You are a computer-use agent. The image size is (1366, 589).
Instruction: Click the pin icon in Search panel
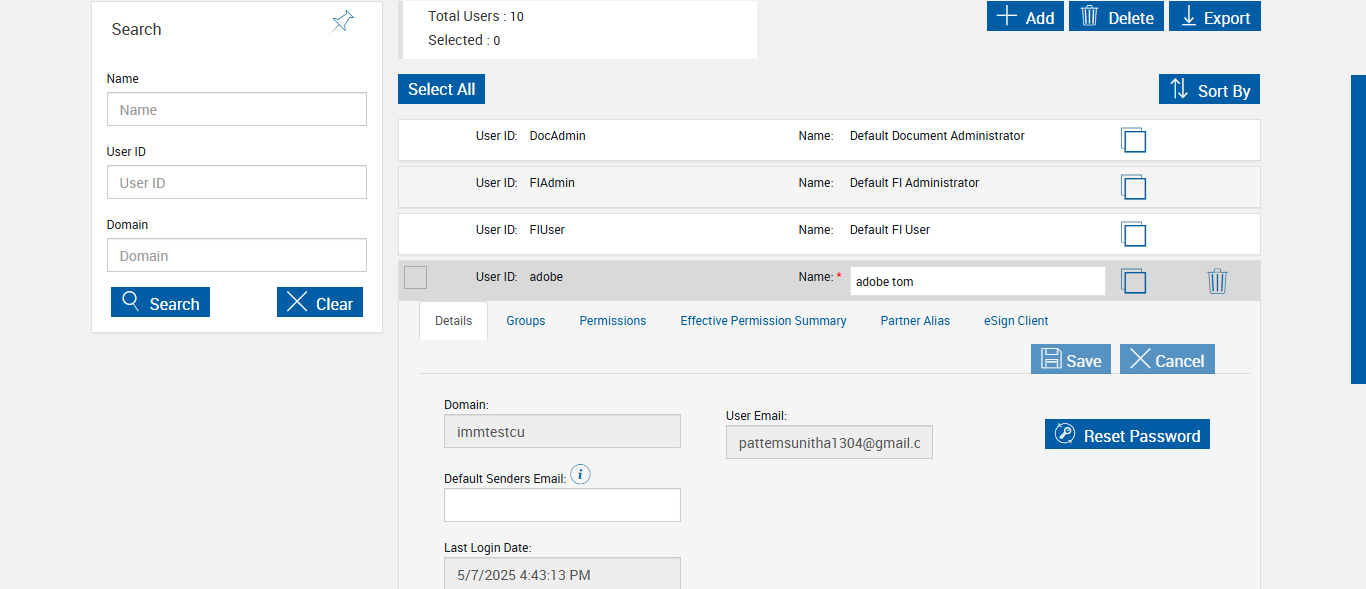[x=342, y=22]
